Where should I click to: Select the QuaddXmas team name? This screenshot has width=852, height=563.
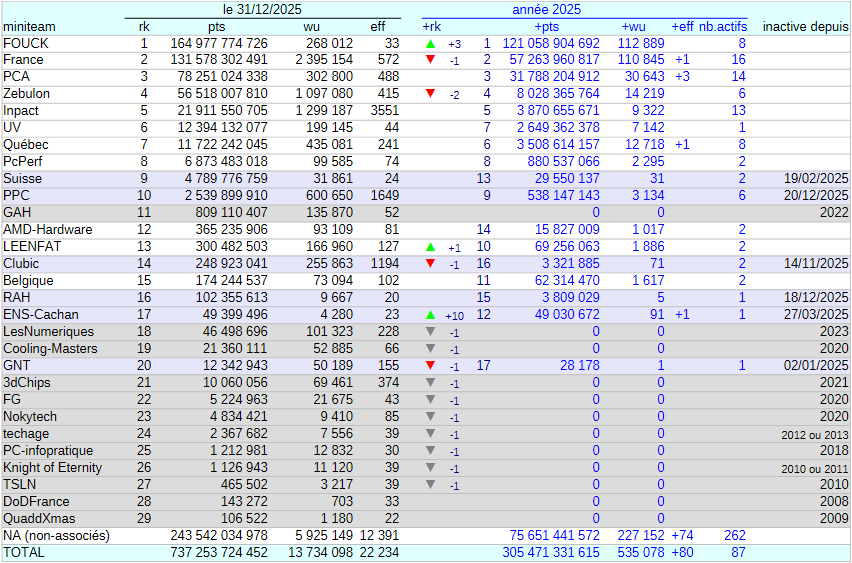pos(39,518)
